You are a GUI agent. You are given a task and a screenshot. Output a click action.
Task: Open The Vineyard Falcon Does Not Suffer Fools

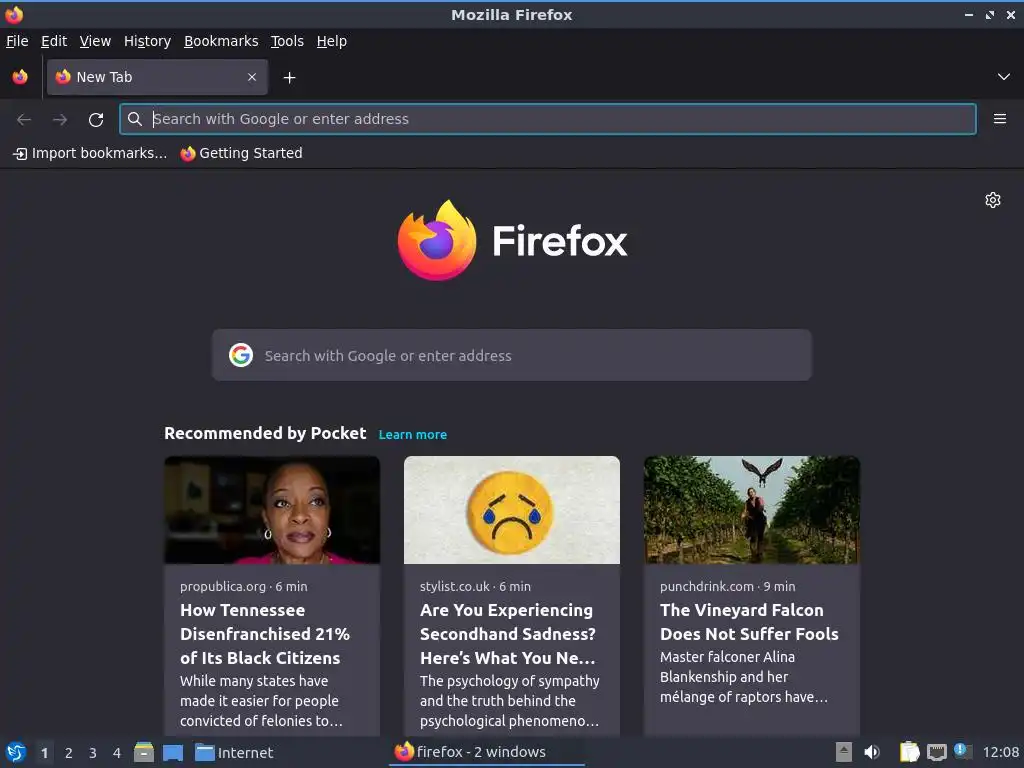click(749, 622)
